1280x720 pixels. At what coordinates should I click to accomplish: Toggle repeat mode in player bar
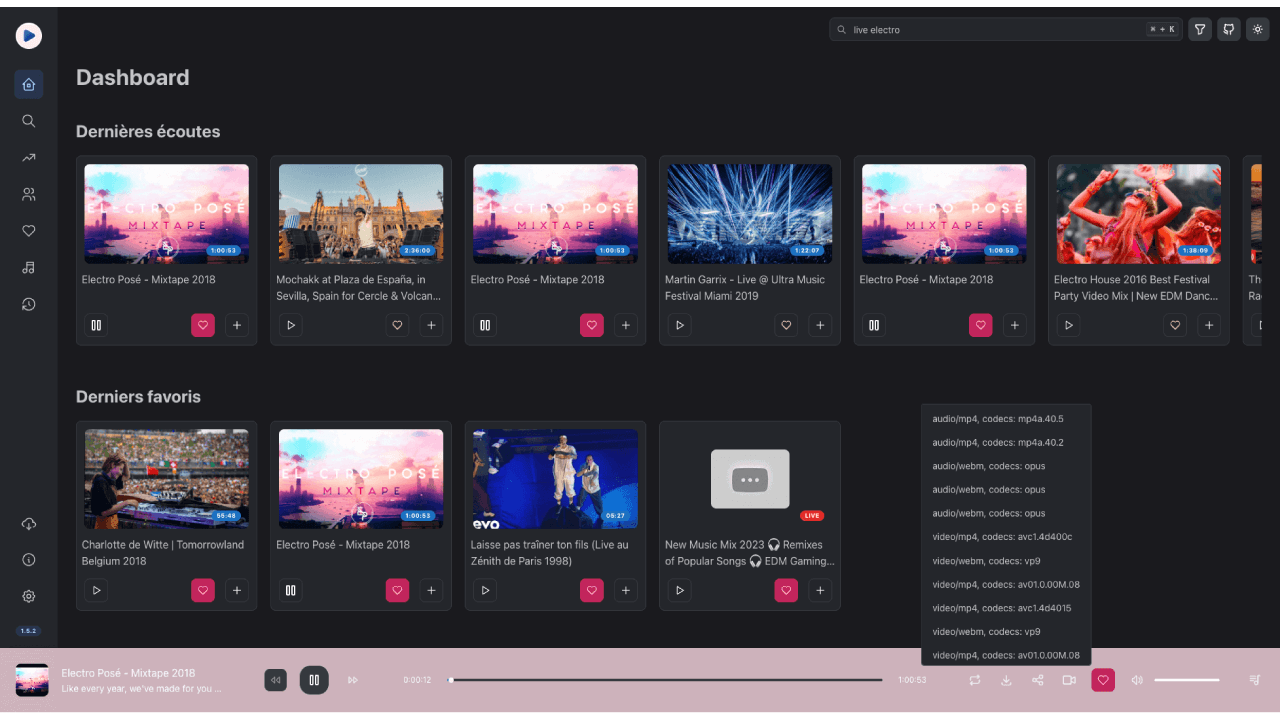click(x=974, y=680)
